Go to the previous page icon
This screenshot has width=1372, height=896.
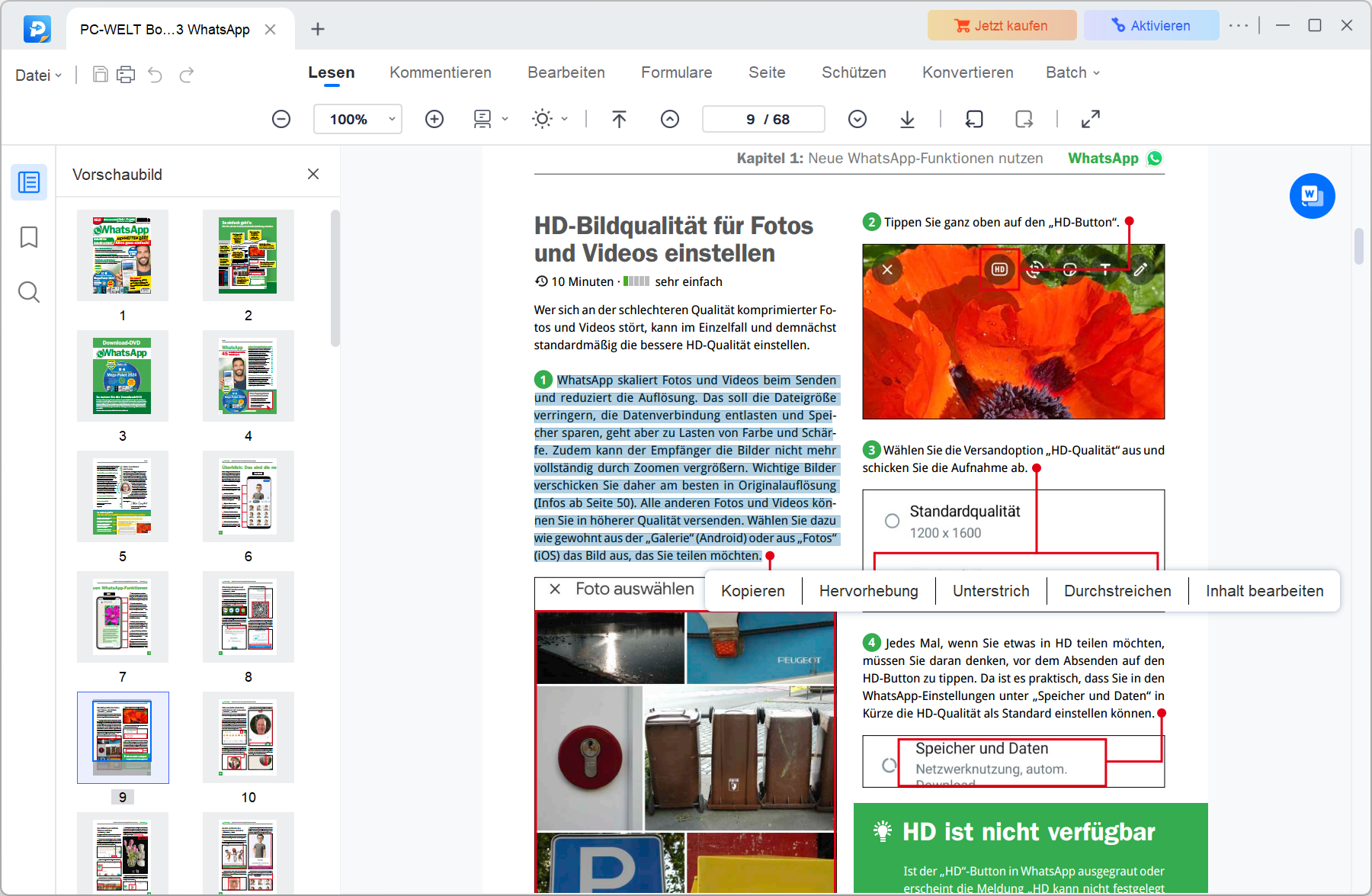pos(670,119)
